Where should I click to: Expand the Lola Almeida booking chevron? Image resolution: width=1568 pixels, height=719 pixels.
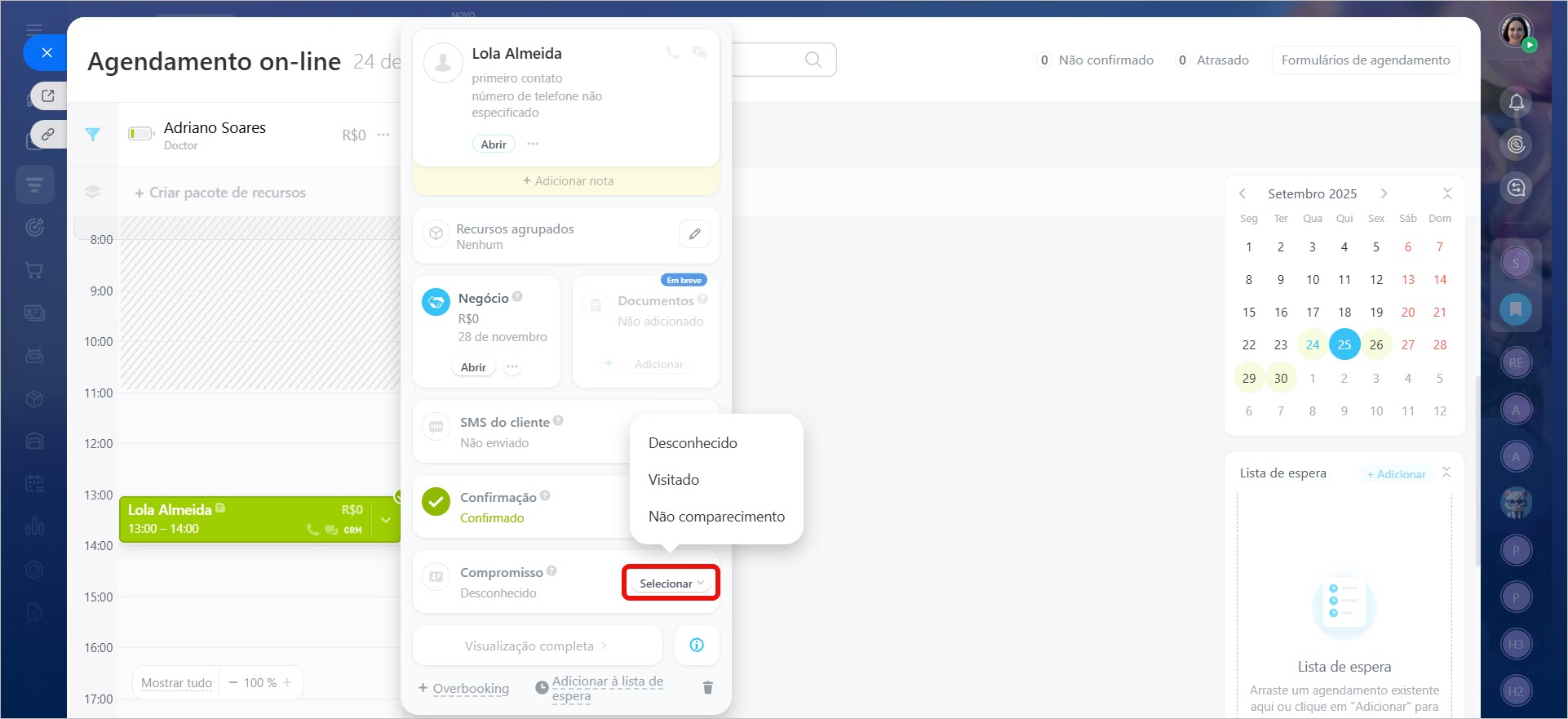coord(386,520)
